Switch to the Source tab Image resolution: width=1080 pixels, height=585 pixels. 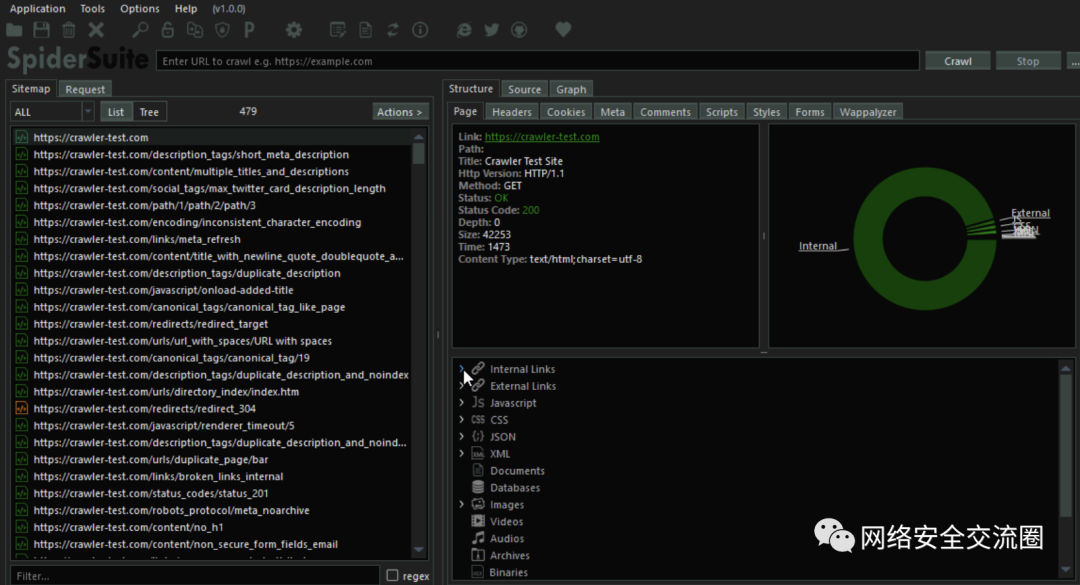tap(524, 89)
